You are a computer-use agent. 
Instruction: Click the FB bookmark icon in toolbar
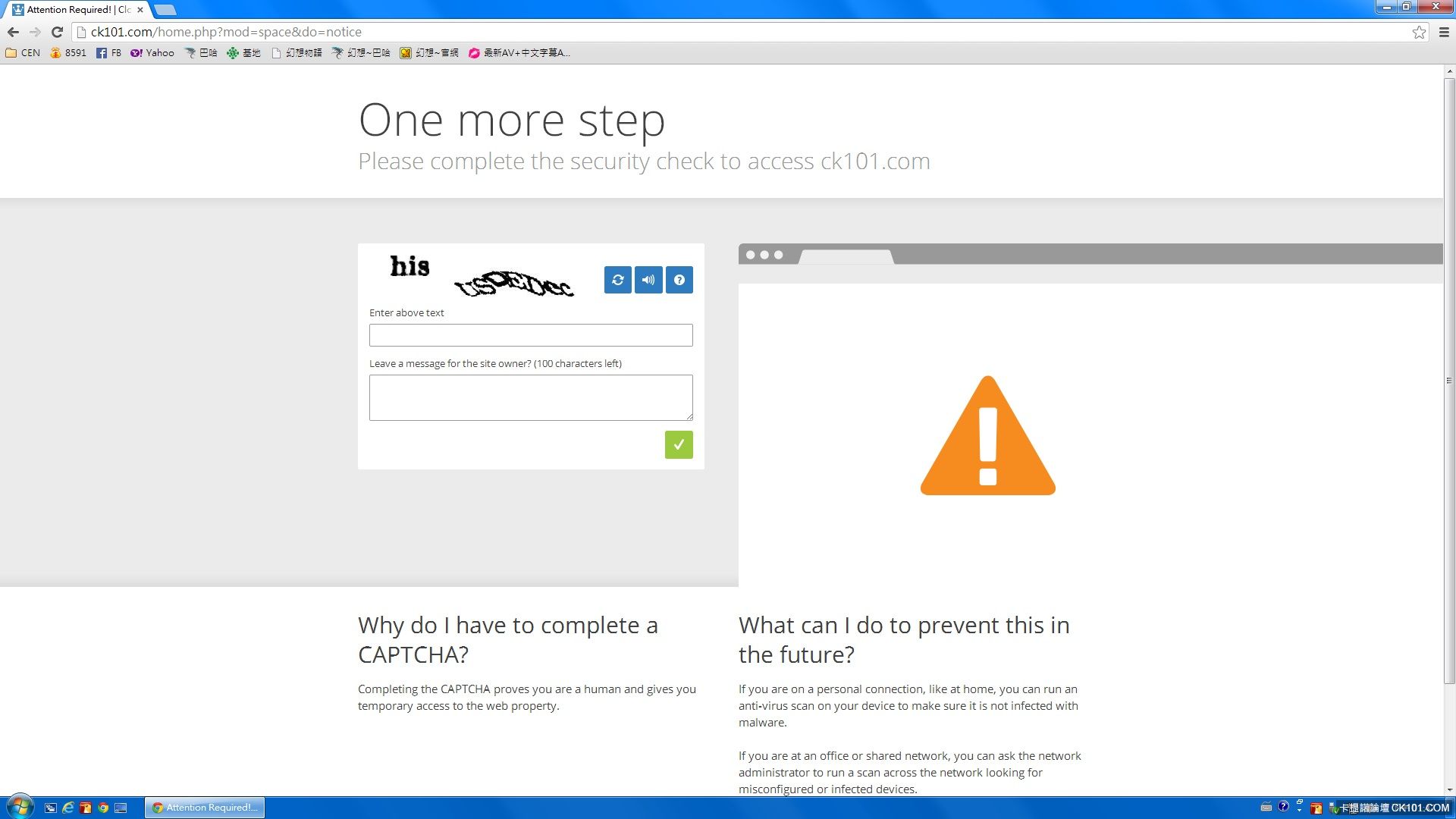113,53
